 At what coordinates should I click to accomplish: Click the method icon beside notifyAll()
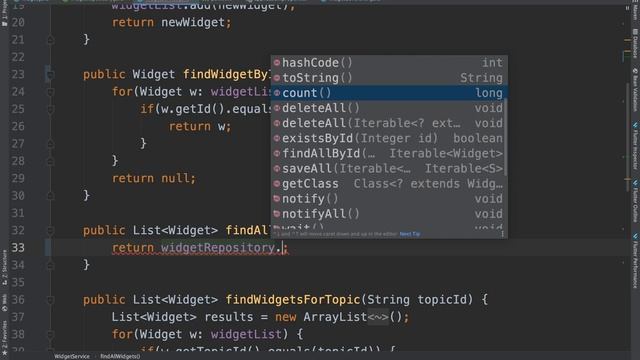(277, 213)
